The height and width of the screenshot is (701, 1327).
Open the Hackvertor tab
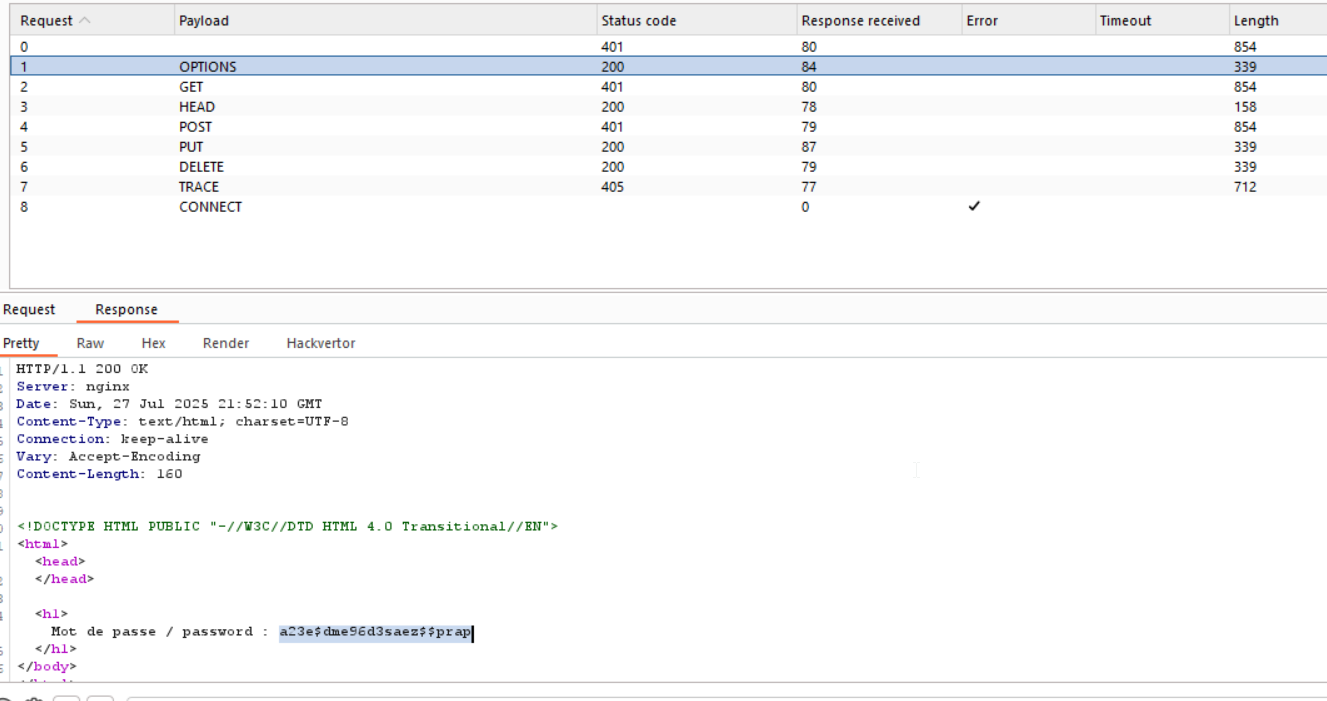click(x=320, y=343)
